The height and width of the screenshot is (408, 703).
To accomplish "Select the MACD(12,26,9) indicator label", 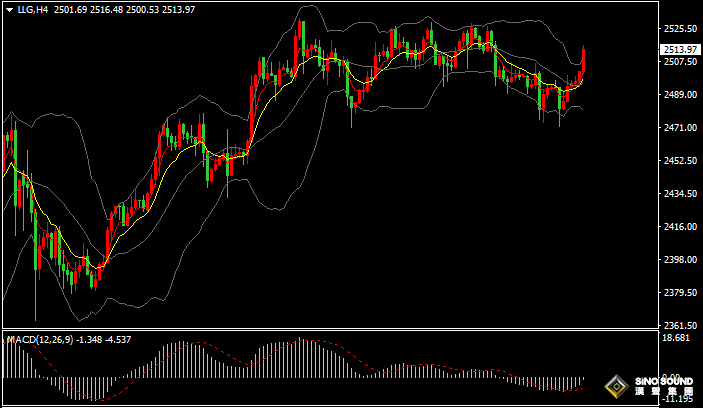I will point(39,340).
